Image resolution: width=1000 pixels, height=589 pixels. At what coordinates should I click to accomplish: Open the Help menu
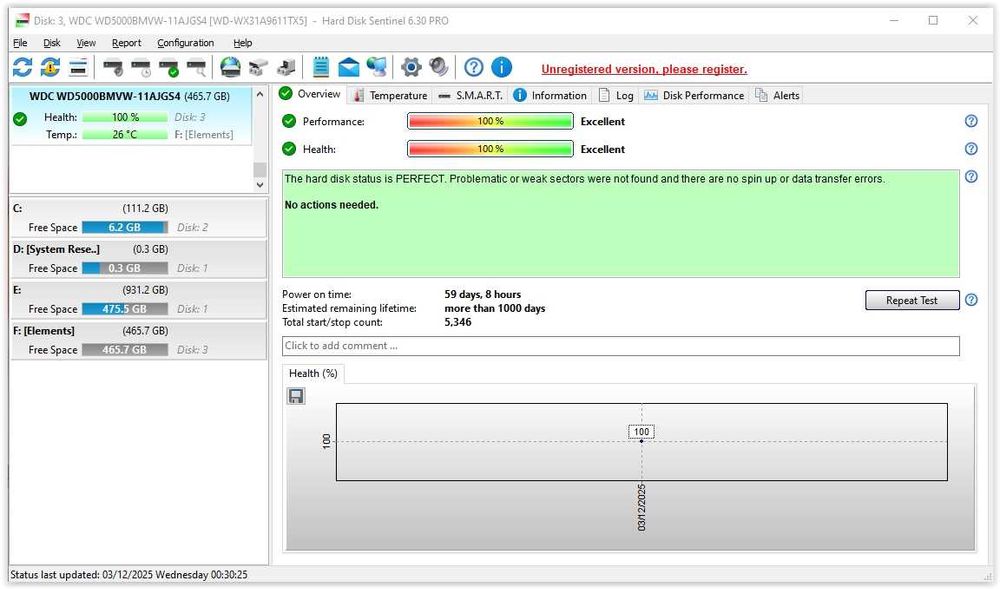pyautogui.click(x=242, y=43)
